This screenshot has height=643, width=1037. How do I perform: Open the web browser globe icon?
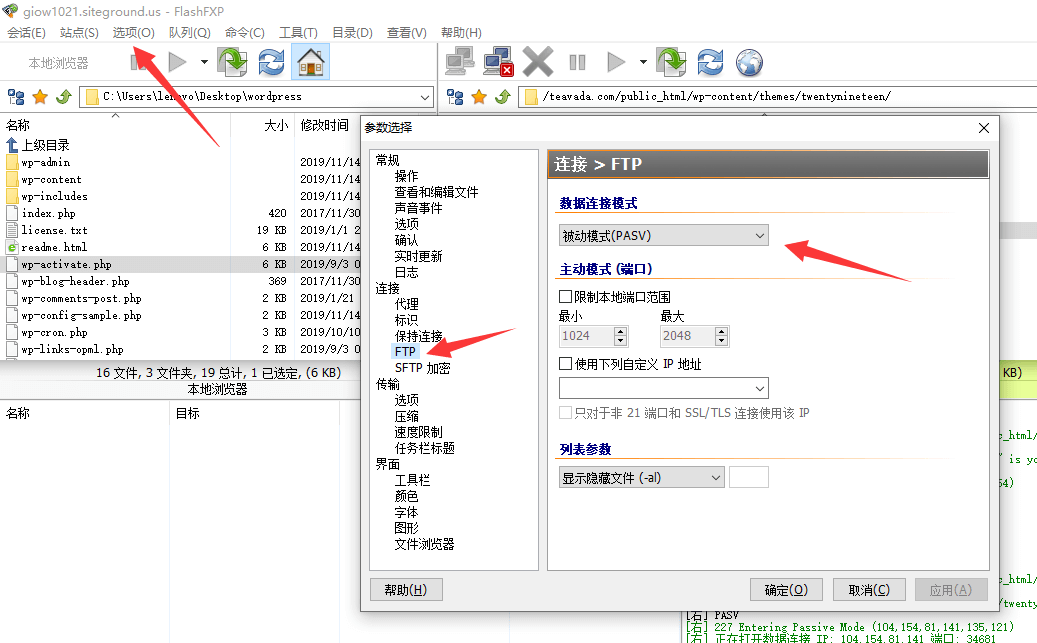pyautogui.click(x=750, y=61)
